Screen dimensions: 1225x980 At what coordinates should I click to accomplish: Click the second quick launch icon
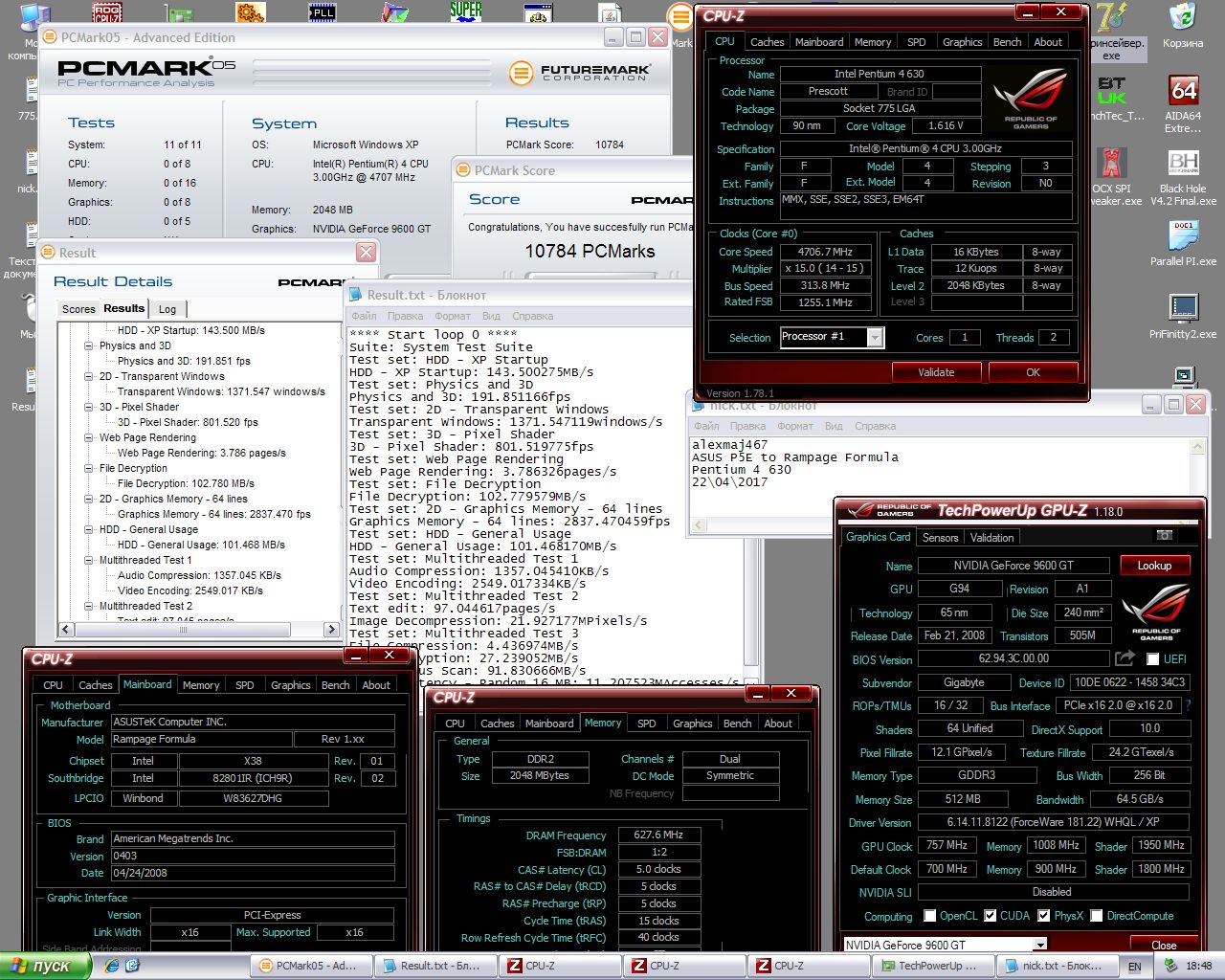pyautogui.click(x=134, y=966)
